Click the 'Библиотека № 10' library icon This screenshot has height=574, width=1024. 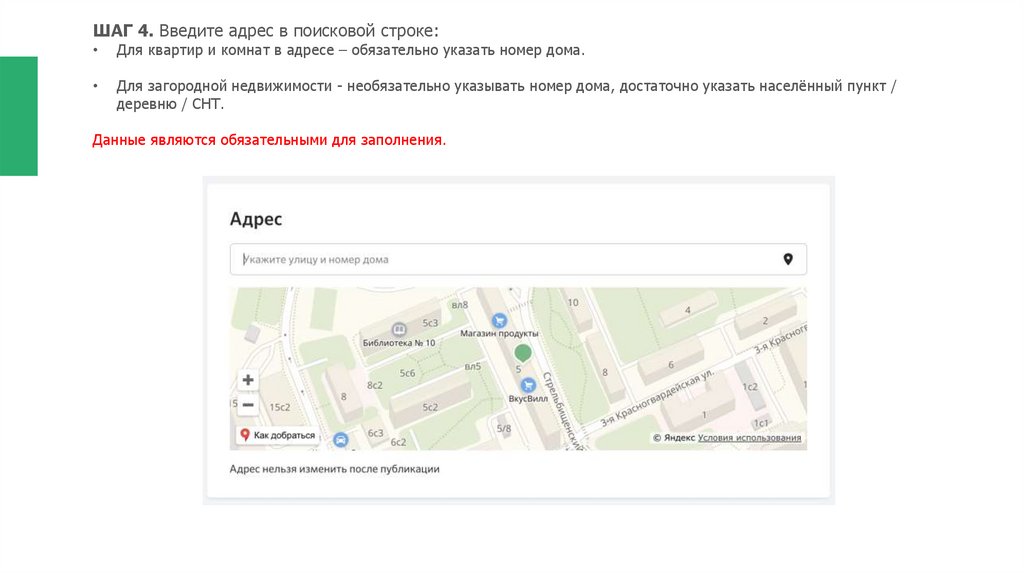pos(398,329)
